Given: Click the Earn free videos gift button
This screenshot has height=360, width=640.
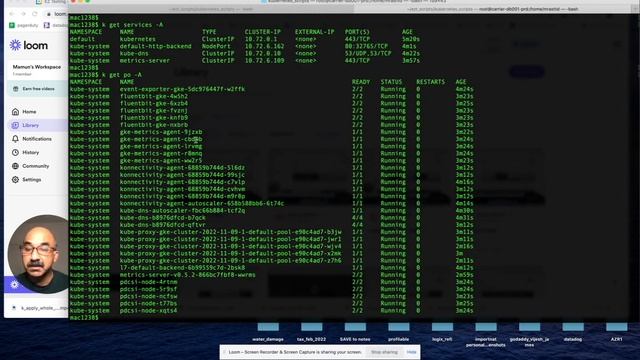Looking at the screenshot, I should (x=38, y=89).
